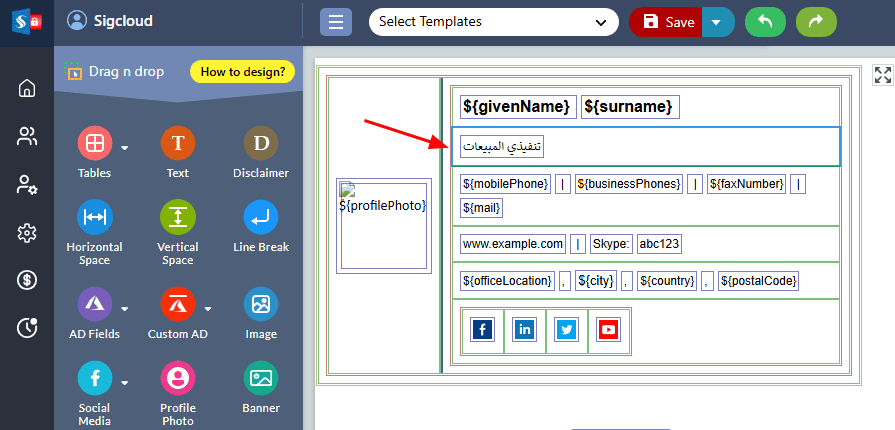Choose the Image element icon
Viewport: 895px width, 430px height.
pyautogui.click(x=260, y=304)
